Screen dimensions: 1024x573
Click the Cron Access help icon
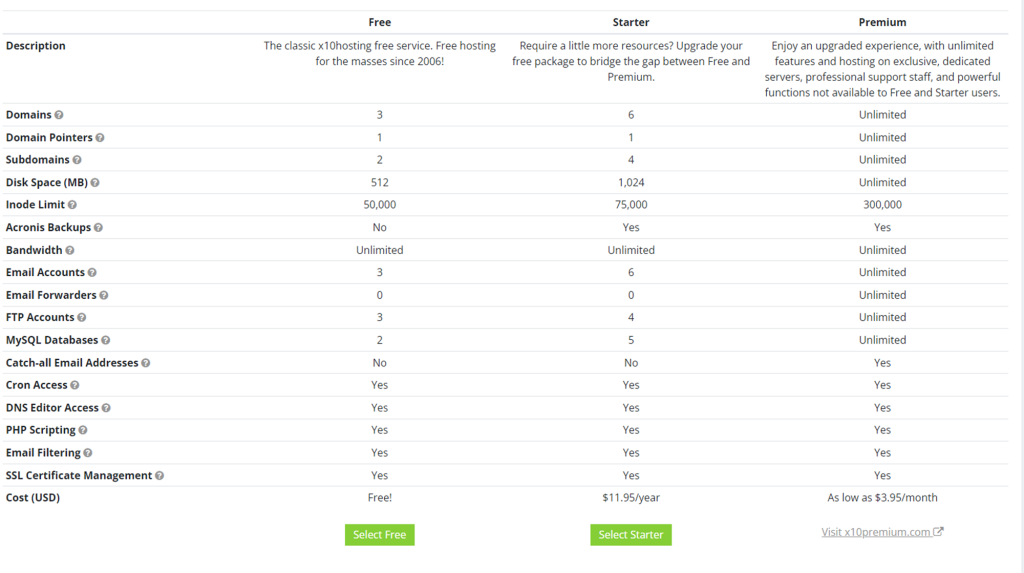point(75,385)
